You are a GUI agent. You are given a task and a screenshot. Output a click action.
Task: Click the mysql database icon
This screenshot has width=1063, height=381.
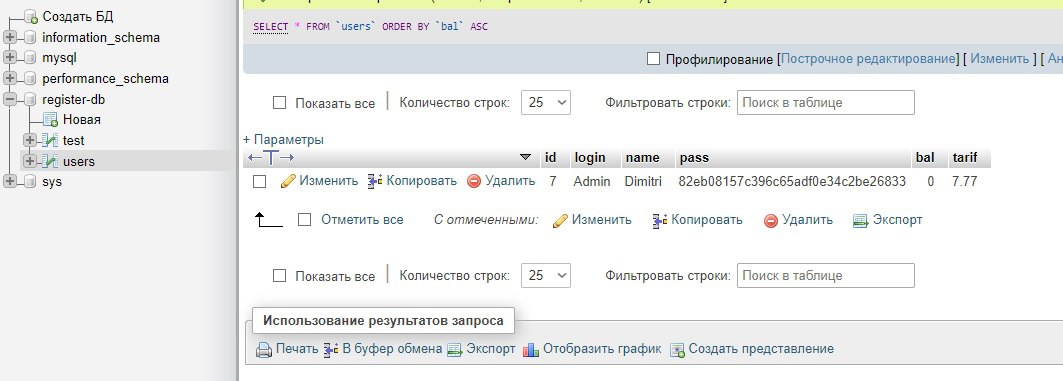(x=30, y=58)
